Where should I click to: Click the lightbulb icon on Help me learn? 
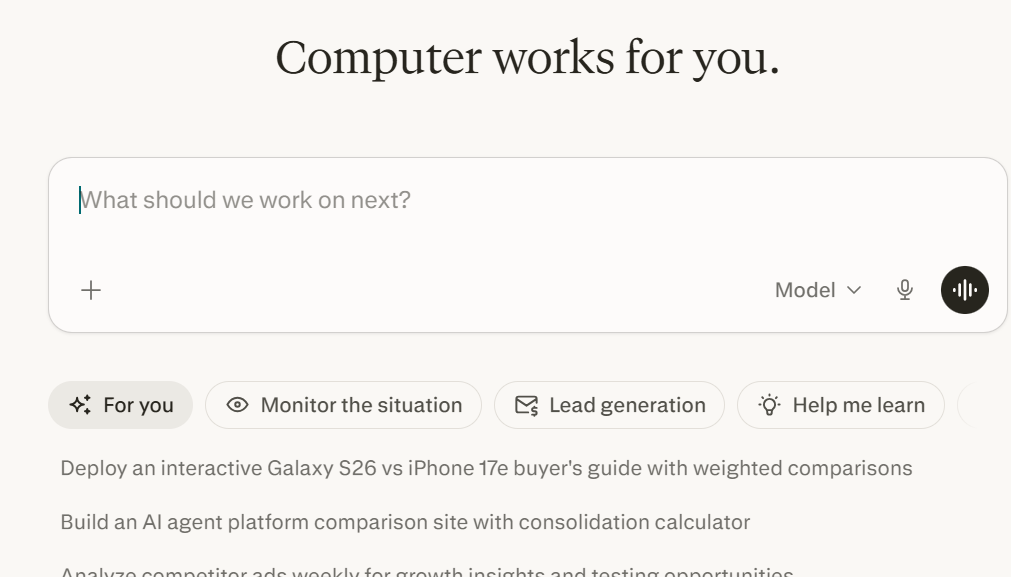coord(769,405)
